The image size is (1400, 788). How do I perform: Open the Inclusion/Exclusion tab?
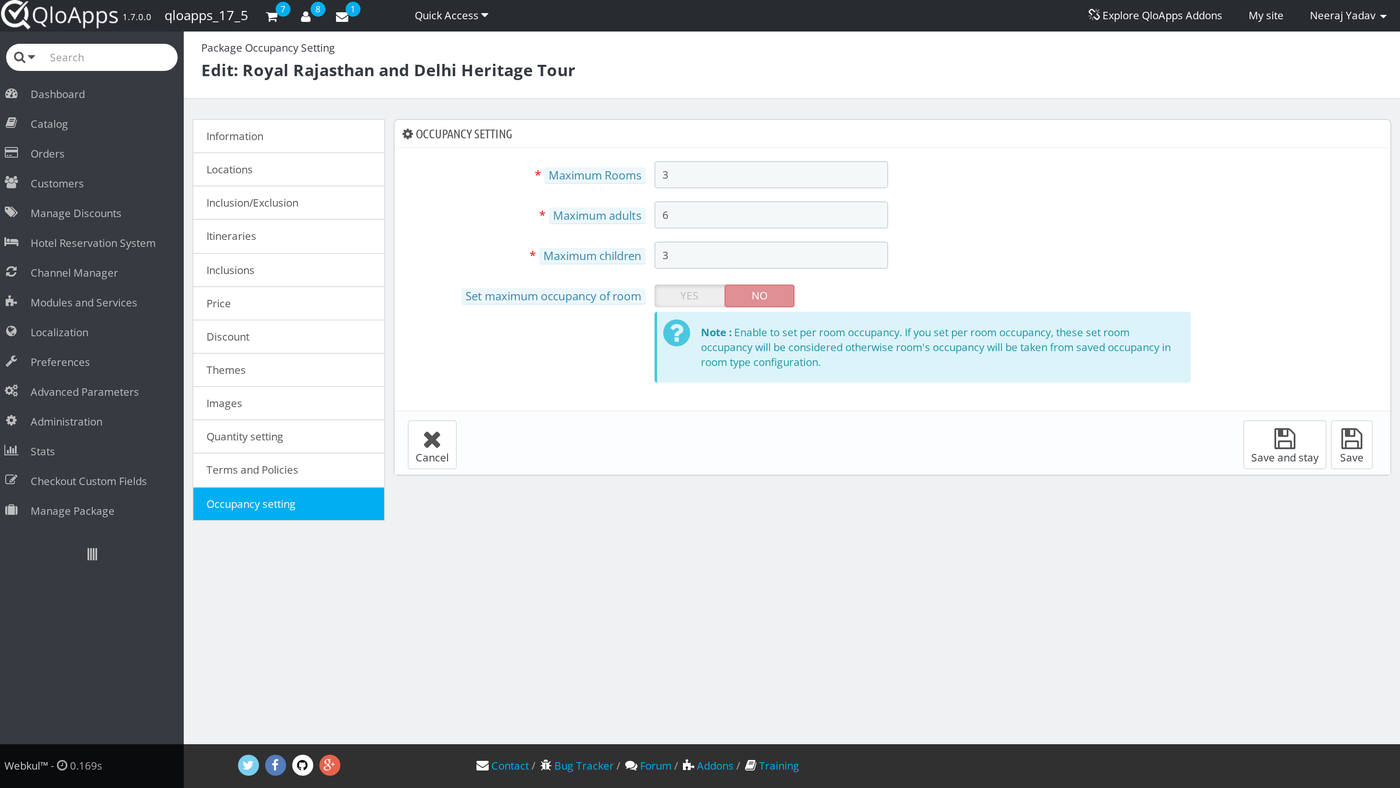point(289,203)
